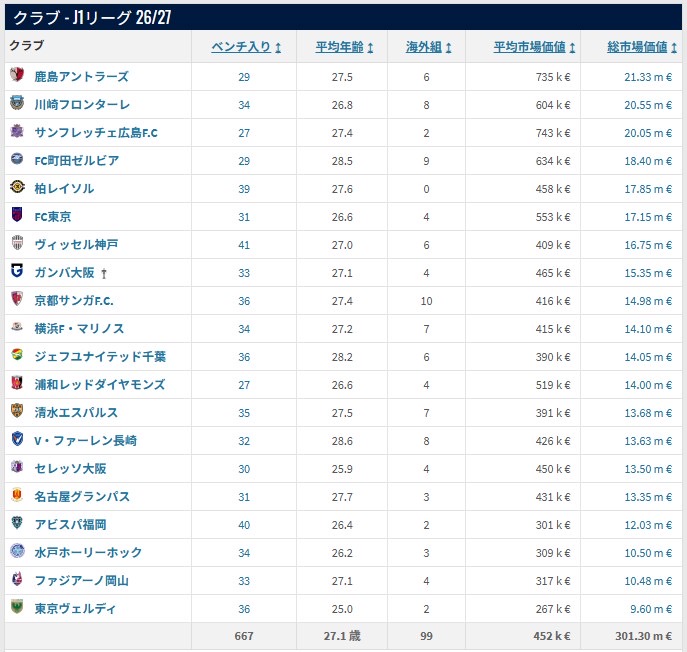
Task: Click the サンフレッチェ広島F.C crest icon
Action: 17,131
